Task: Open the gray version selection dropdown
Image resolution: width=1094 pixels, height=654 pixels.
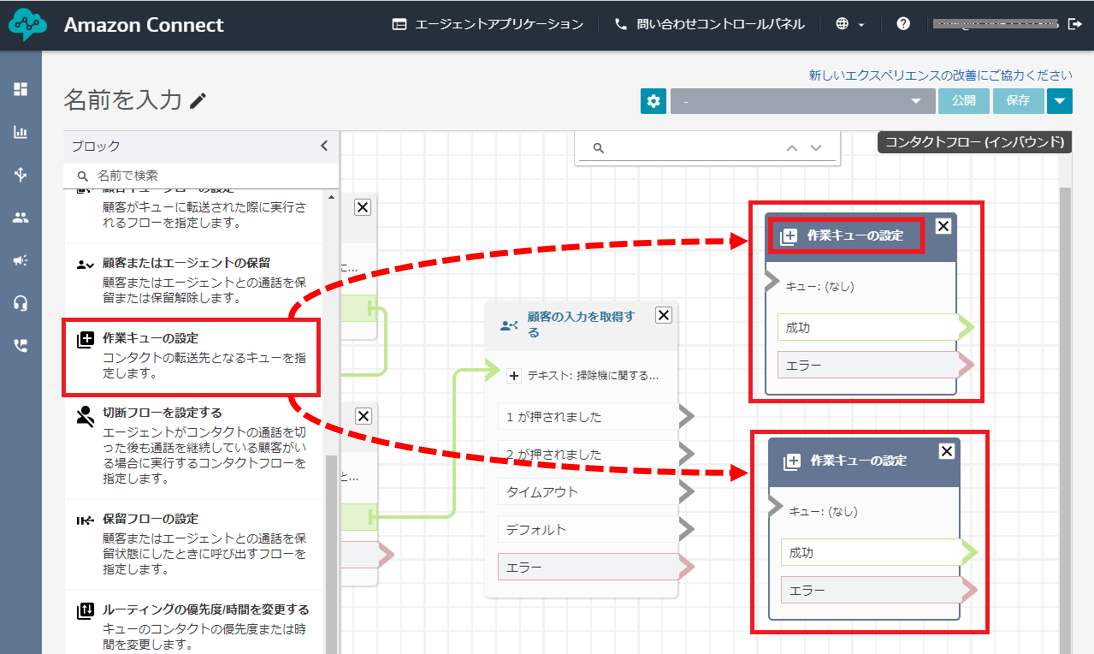Action: tap(802, 101)
